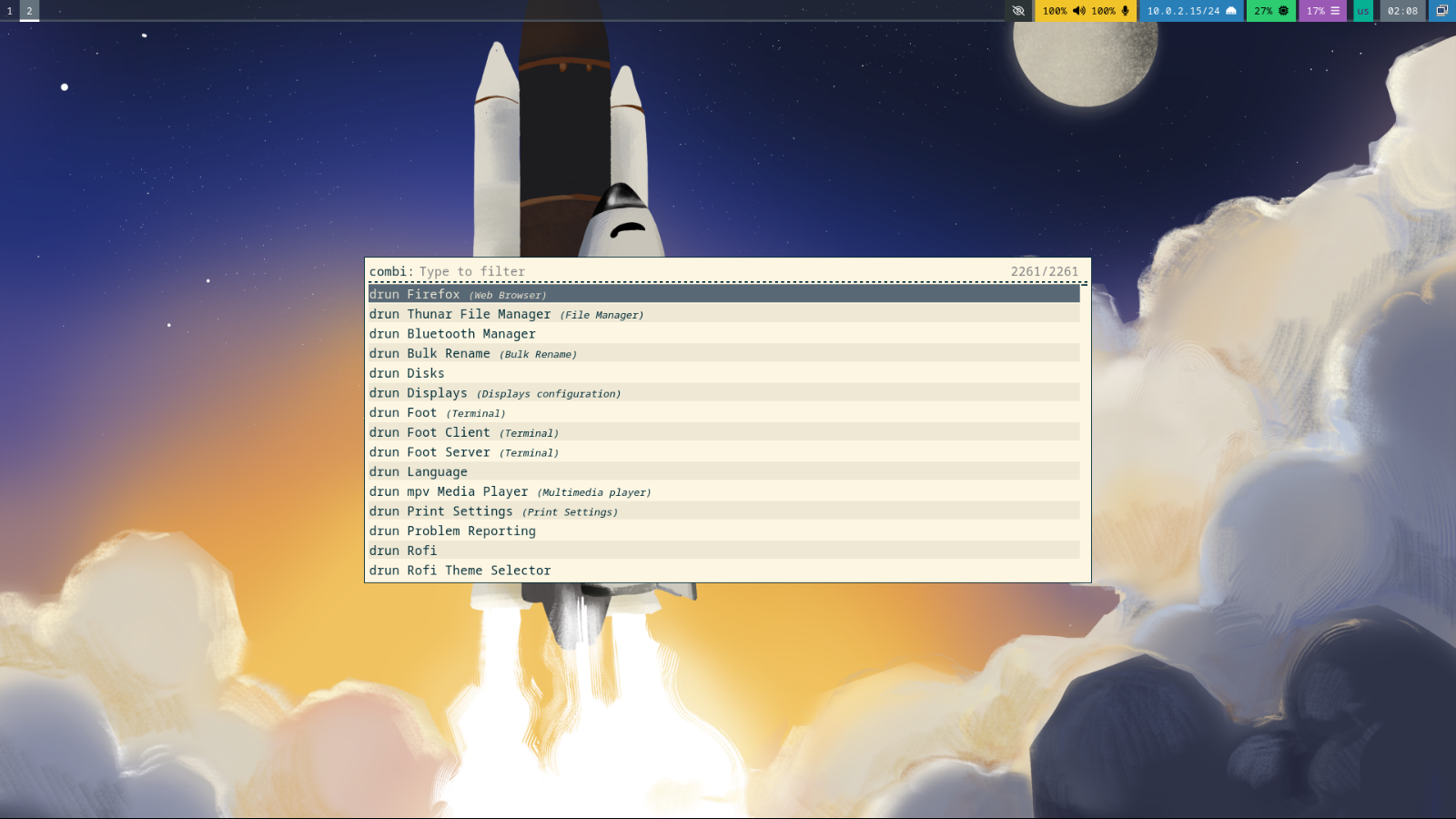
Task: Select workspace 2 in the top bar
Action: [x=28, y=11]
